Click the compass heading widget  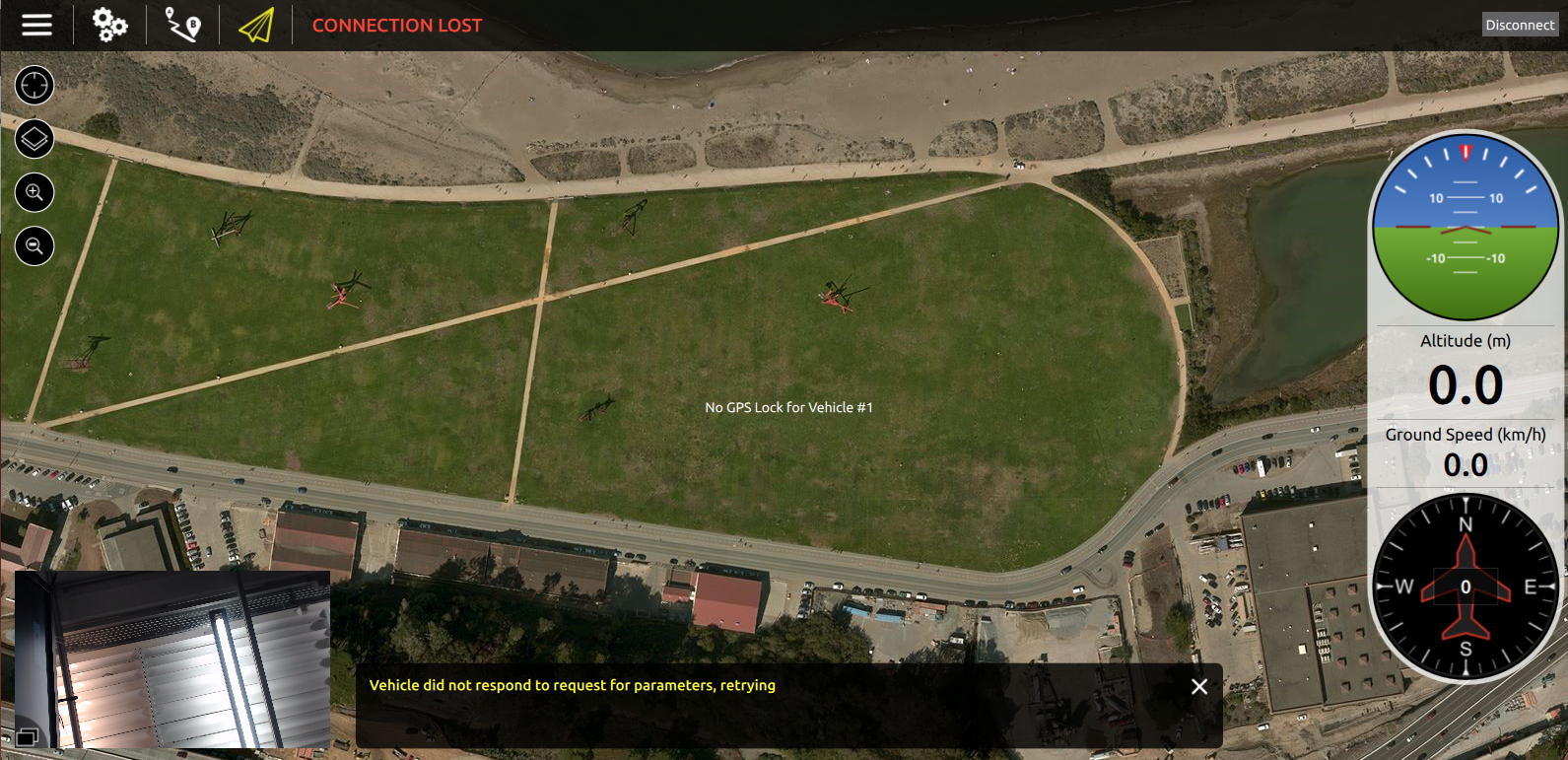click(1466, 587)
